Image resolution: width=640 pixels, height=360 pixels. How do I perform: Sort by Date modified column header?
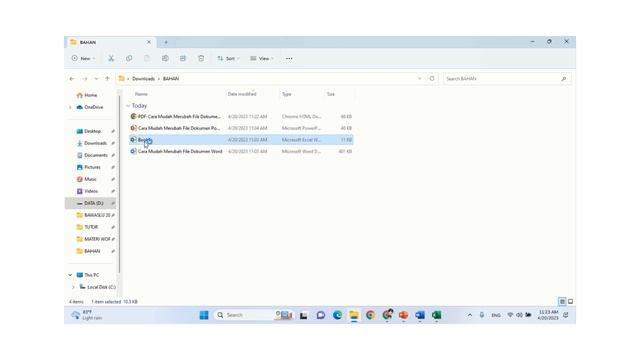coord(242,94)
